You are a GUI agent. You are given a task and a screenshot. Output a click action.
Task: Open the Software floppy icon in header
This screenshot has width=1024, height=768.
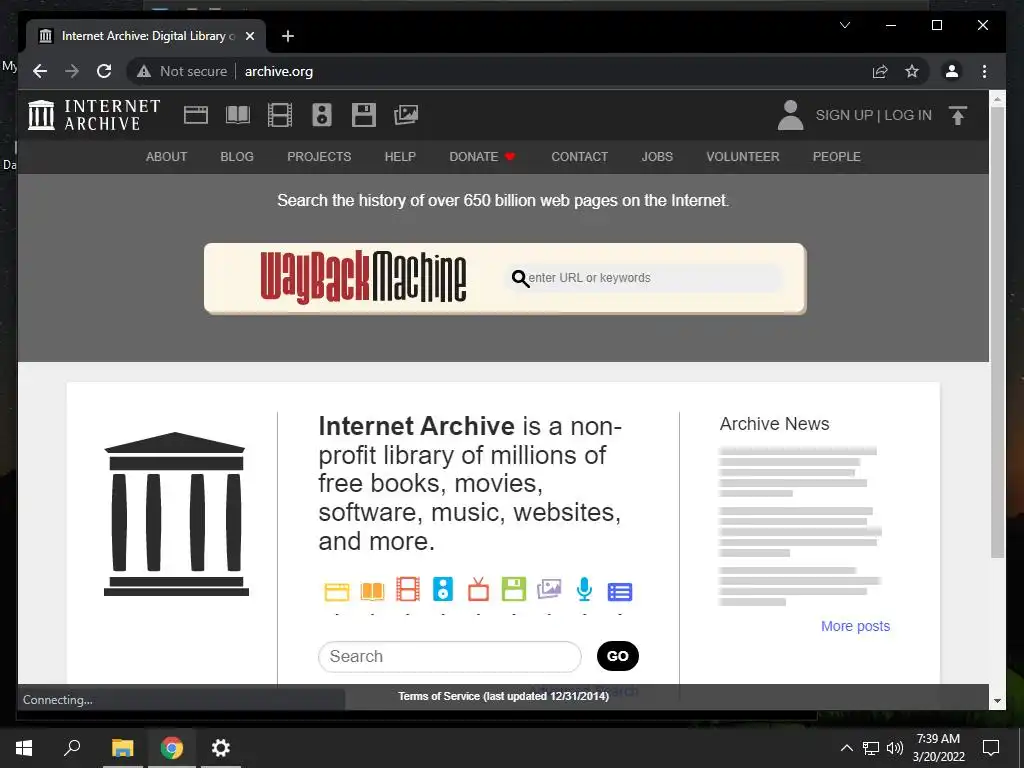point(364,115)
